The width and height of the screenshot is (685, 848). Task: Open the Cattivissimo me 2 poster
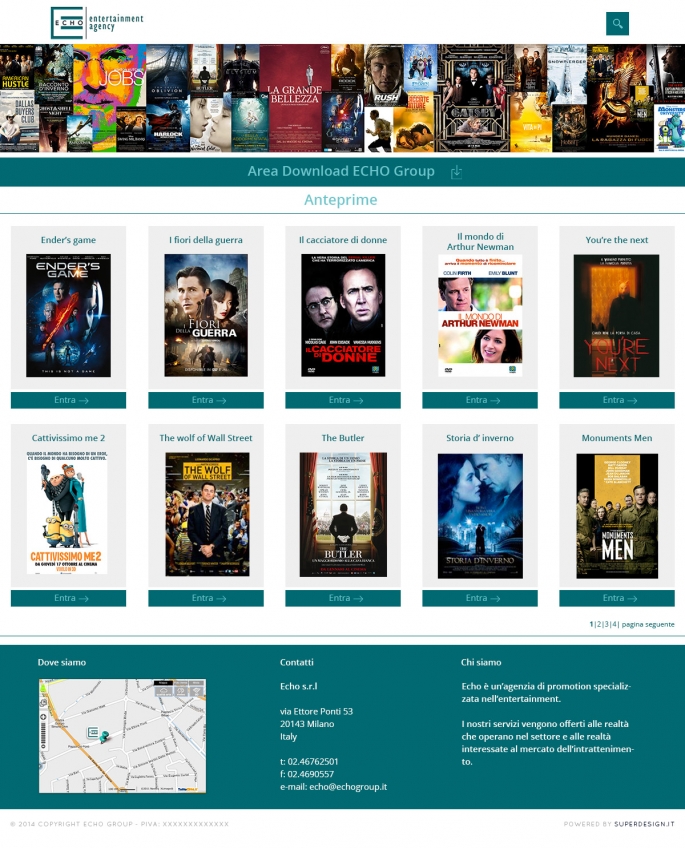click(68, 514)
